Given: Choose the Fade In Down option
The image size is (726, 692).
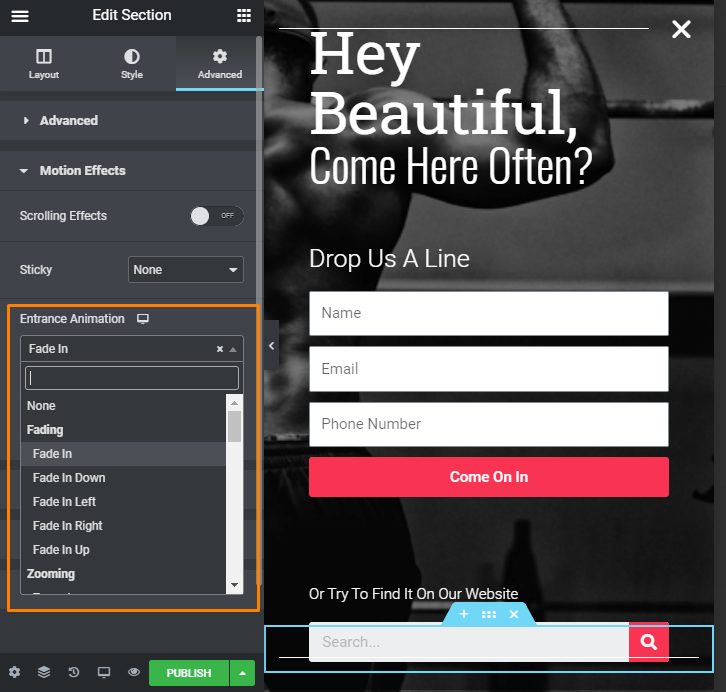Looking at the screenshot, I should 124,478.
